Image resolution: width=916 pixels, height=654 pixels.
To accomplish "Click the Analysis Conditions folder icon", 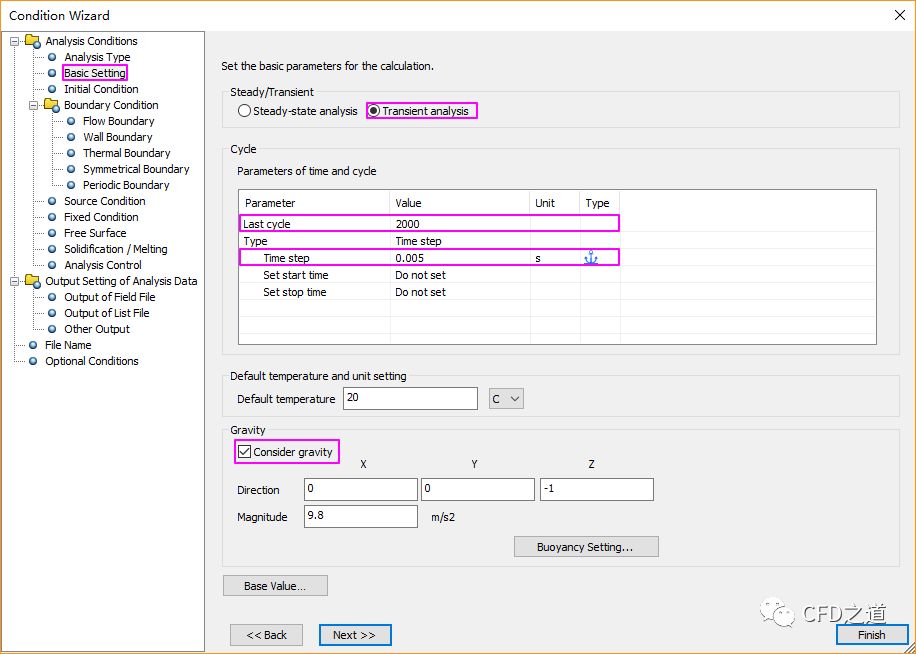I will (x=32, y=41).
